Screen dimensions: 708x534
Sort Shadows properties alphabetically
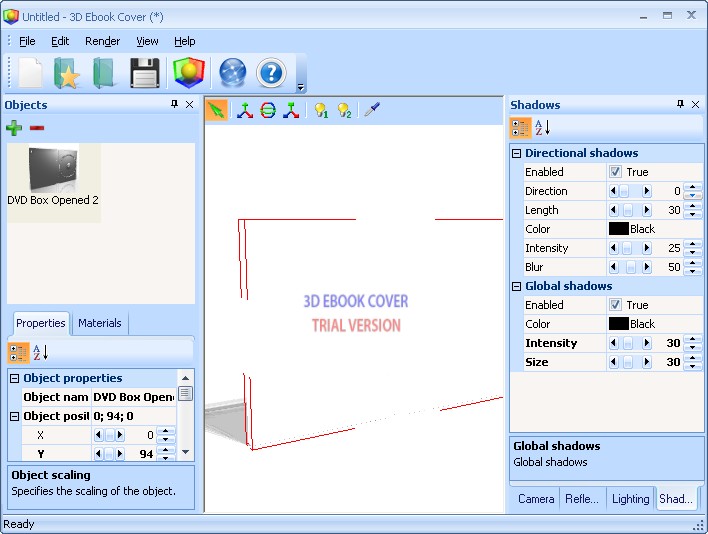pyautogui.click(x=542, y=127)
